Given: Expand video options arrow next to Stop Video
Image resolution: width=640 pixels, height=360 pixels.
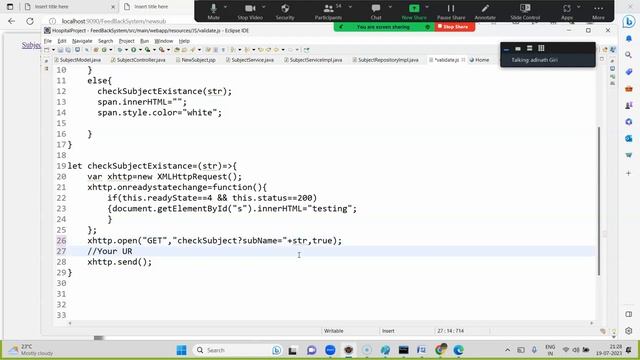Looking at the screenshot, I should 264,7.
